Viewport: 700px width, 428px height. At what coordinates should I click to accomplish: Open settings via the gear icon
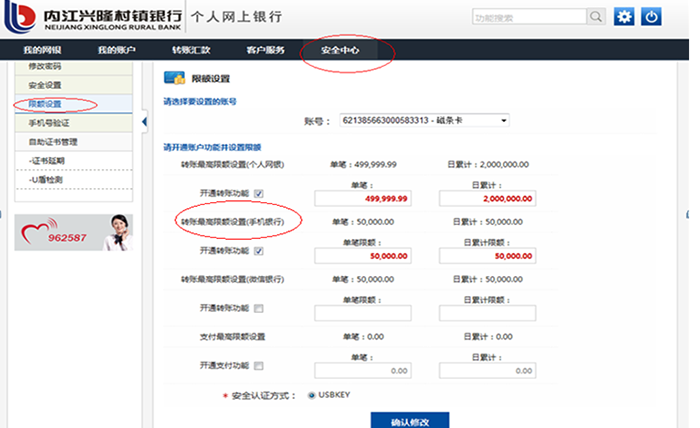(x=624, y=16)
